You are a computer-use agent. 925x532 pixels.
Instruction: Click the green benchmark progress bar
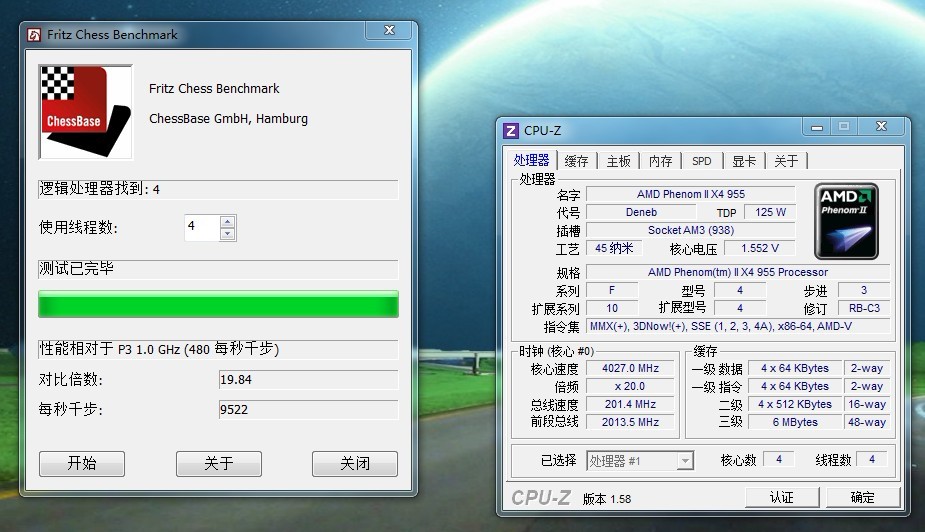pyautogui.click(x=218, y=304)
